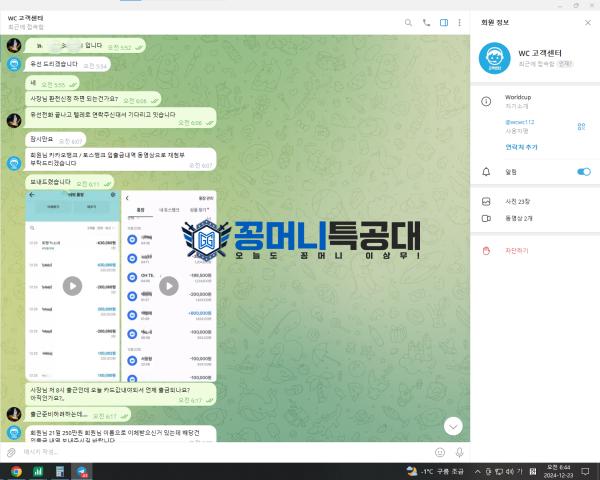Image resolution: width=600 pixels, height=480 pixels.
Task: Click the username link above 사용자명
Action: tap(520, 122)
